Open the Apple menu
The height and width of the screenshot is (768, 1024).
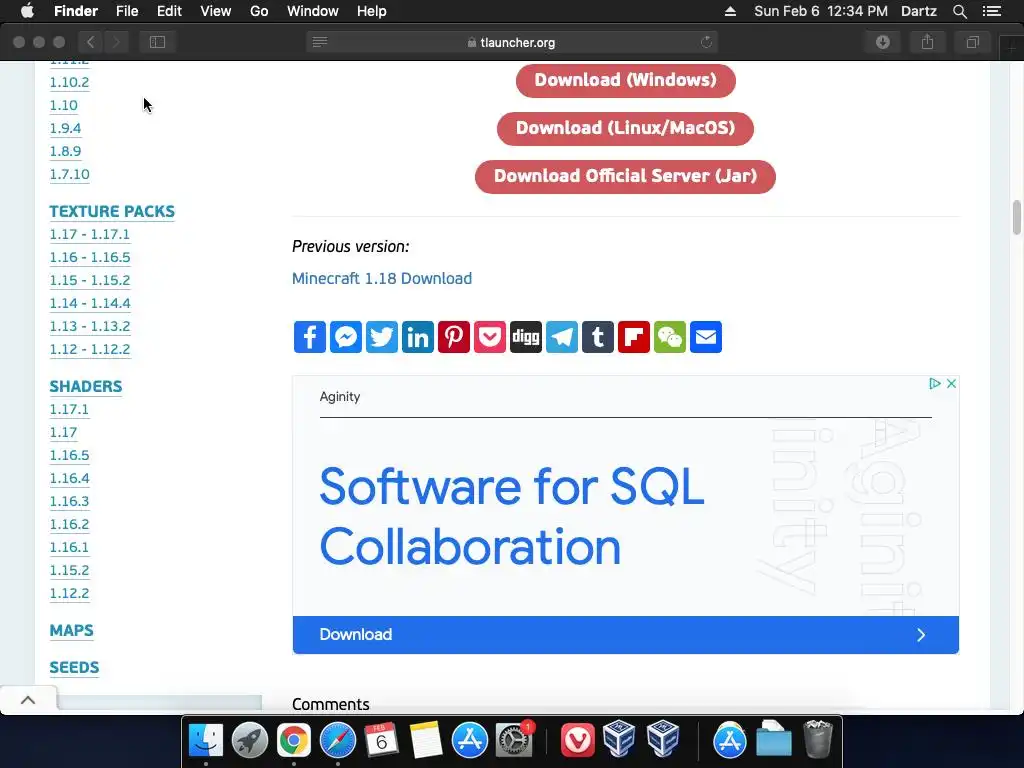click(x=27, y=11)
